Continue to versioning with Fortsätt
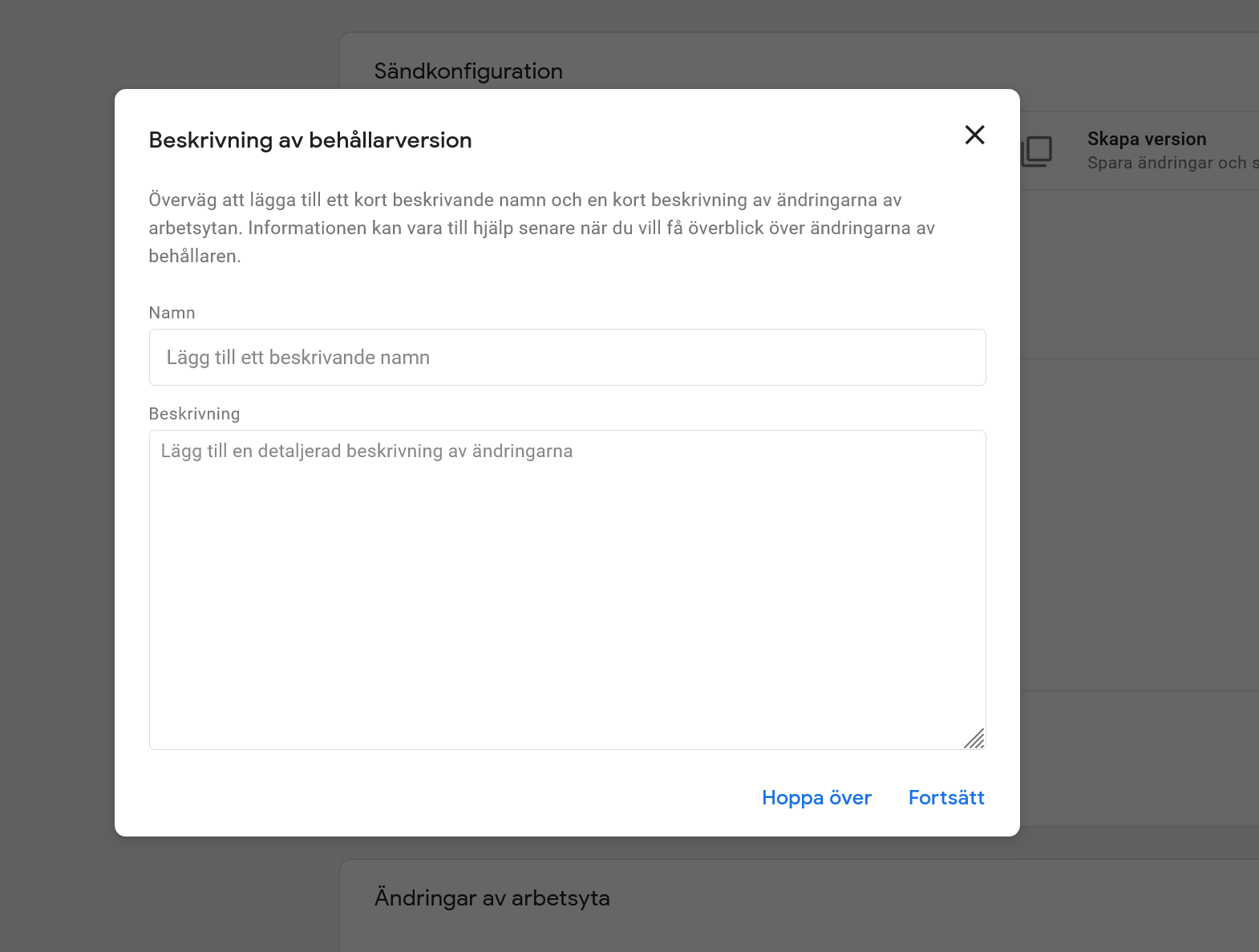 coord(946,797)
